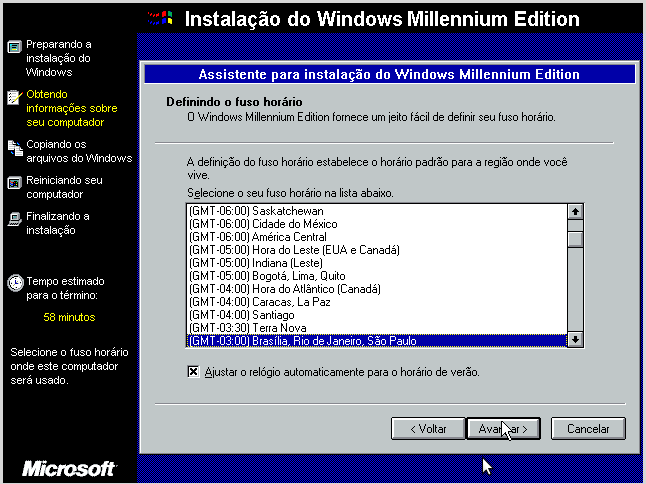Select the Terra Nova time zone
The height and width of the screenshot is (484, 646).
pos(377,328)
